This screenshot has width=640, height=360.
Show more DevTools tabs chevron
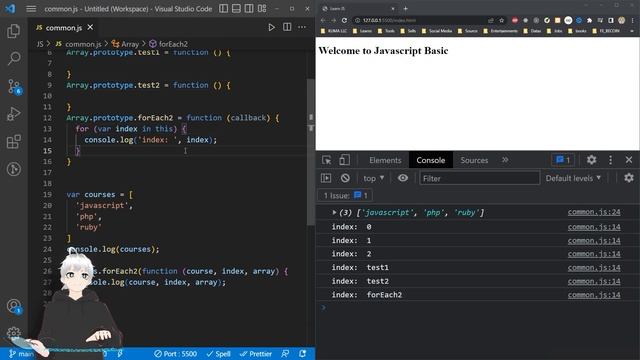[505, 160]
